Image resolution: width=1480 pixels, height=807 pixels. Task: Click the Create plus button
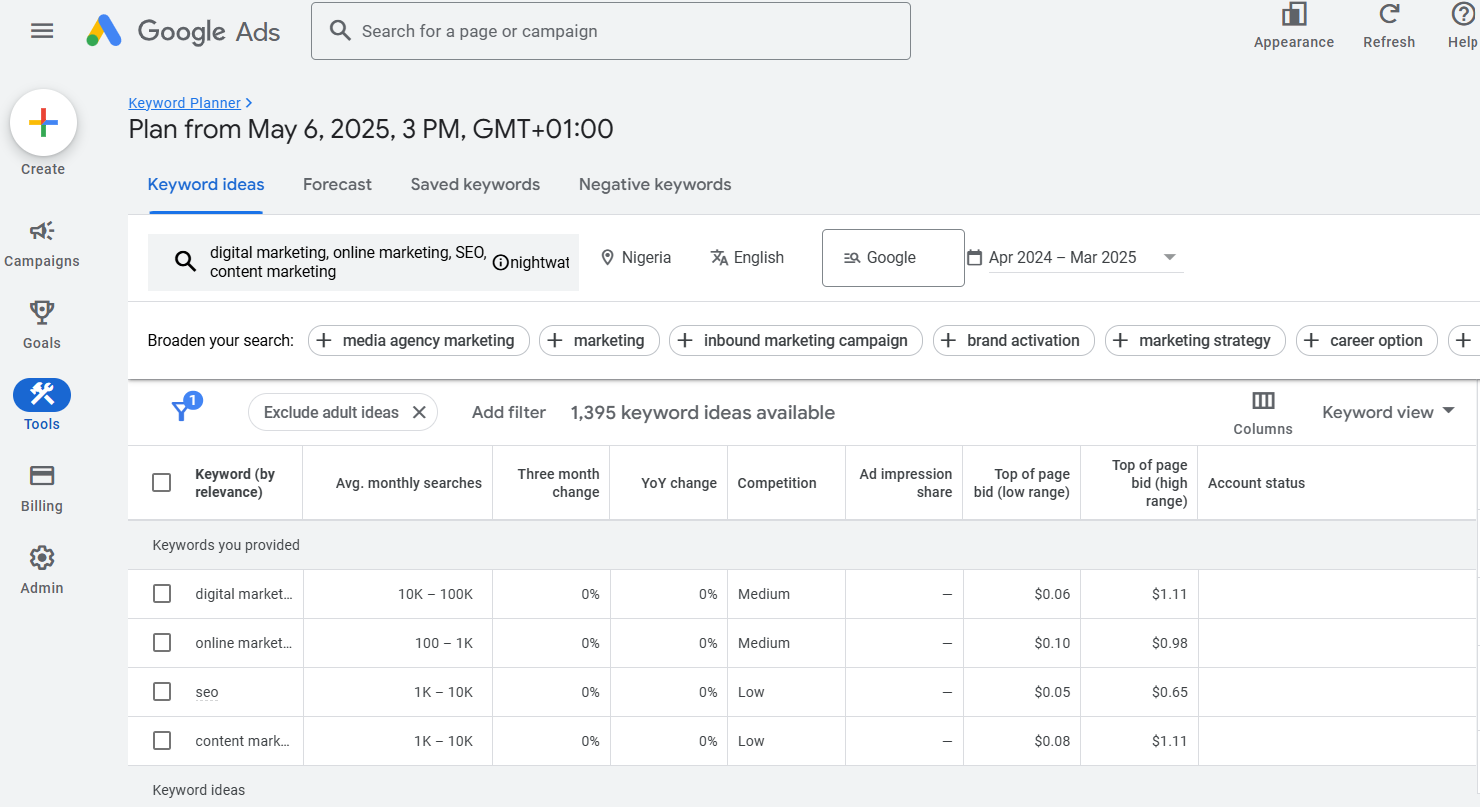(43, 122)
